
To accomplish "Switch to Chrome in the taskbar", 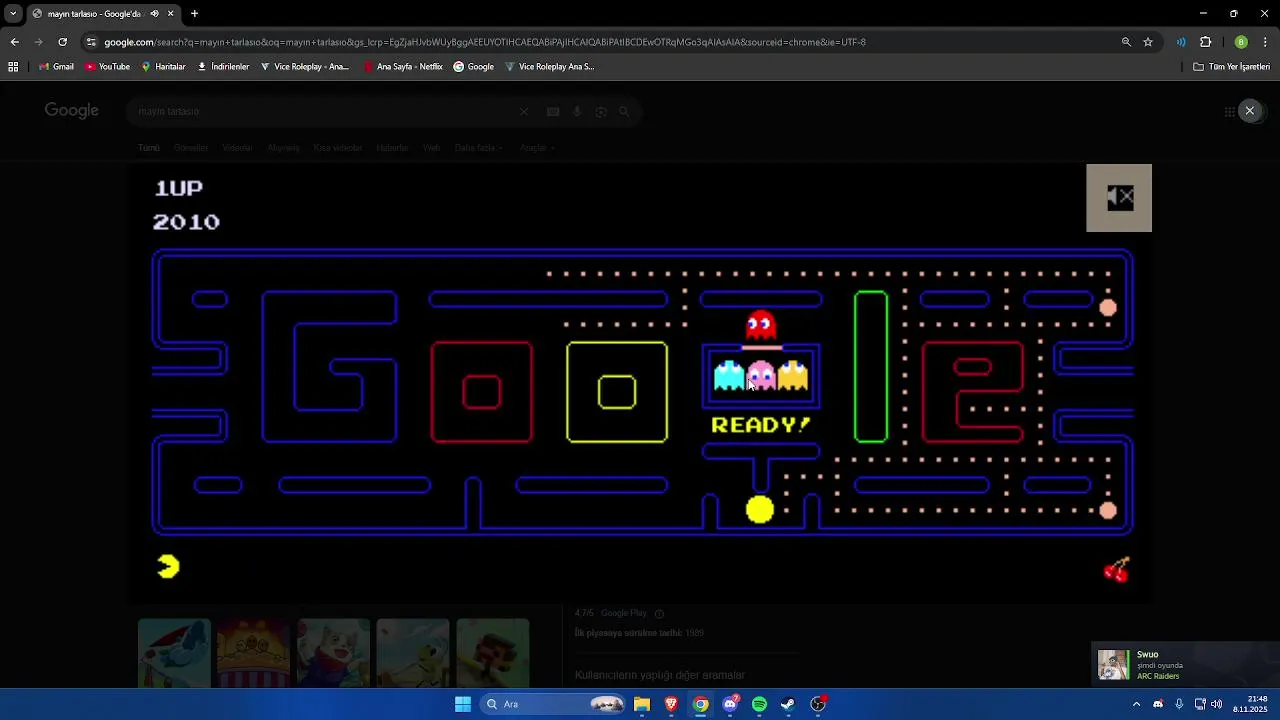I will coord(701,704).
